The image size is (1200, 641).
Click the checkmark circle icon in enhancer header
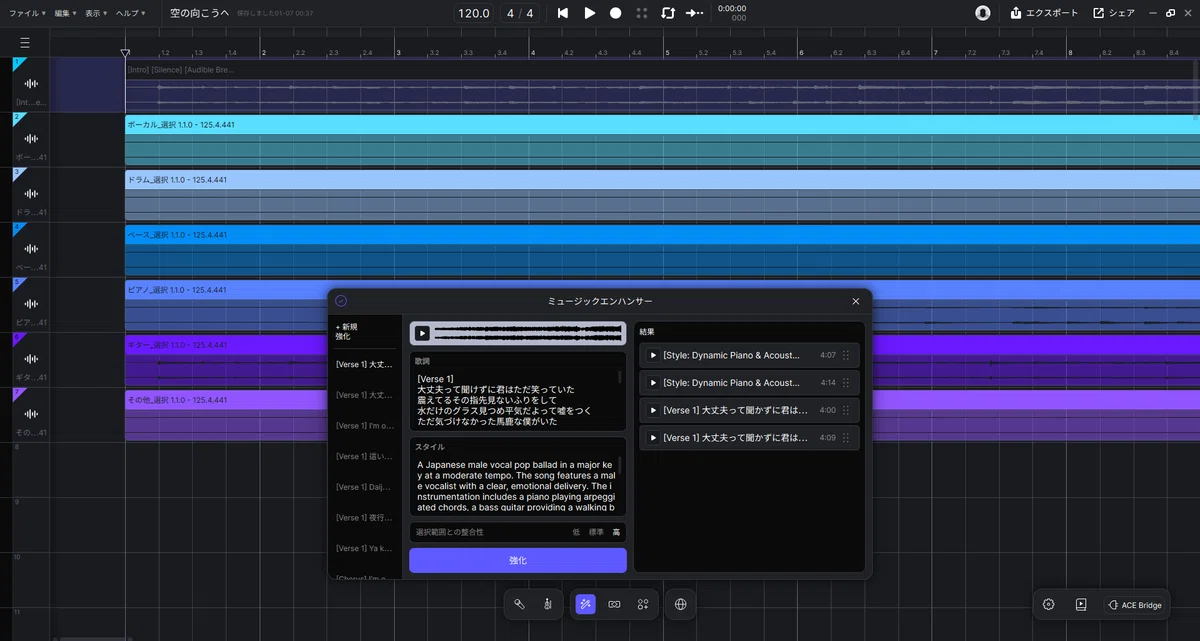[x=341, y=301]
